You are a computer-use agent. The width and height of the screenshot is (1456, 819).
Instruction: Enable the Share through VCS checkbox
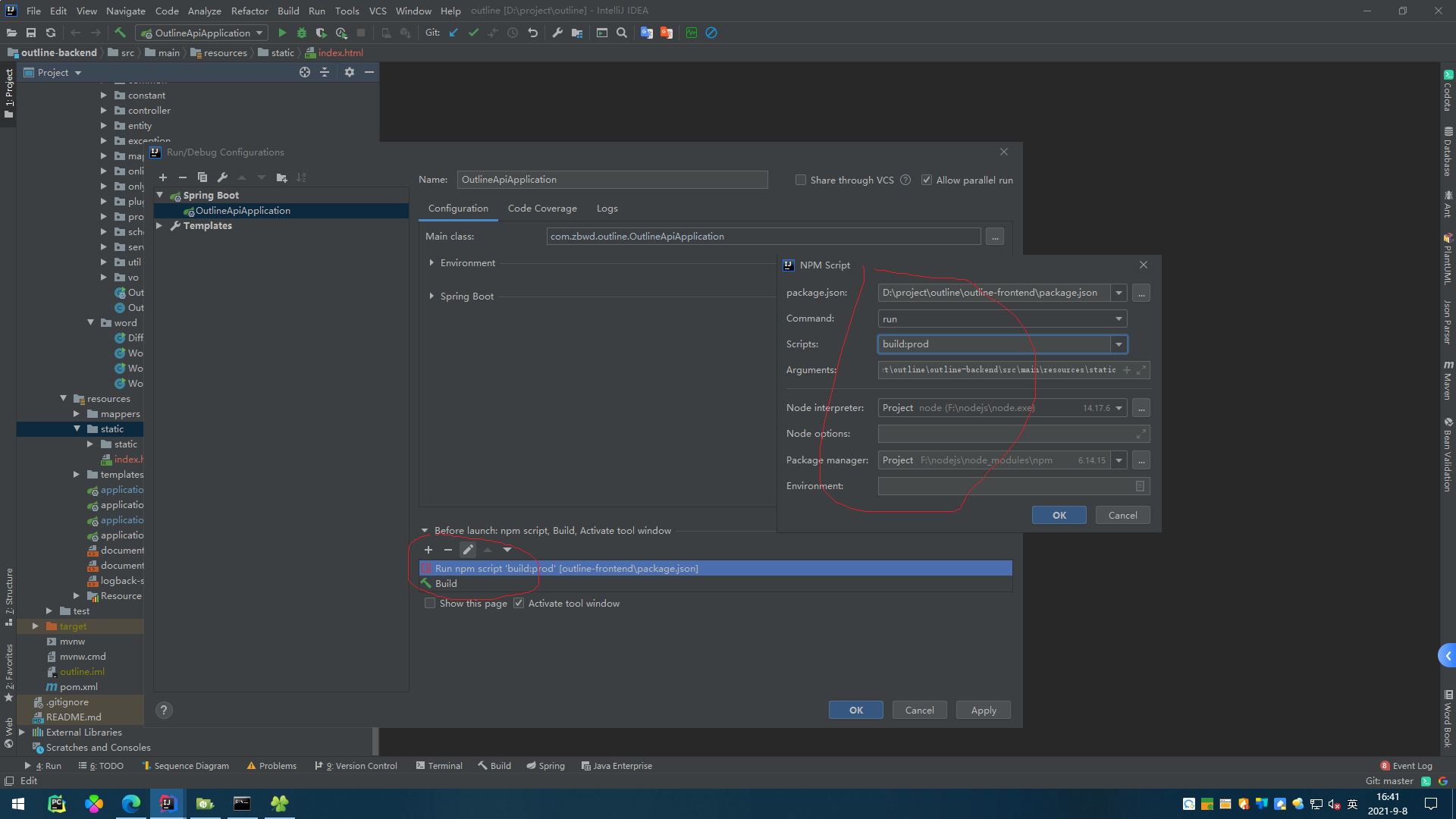pos(801,180)
